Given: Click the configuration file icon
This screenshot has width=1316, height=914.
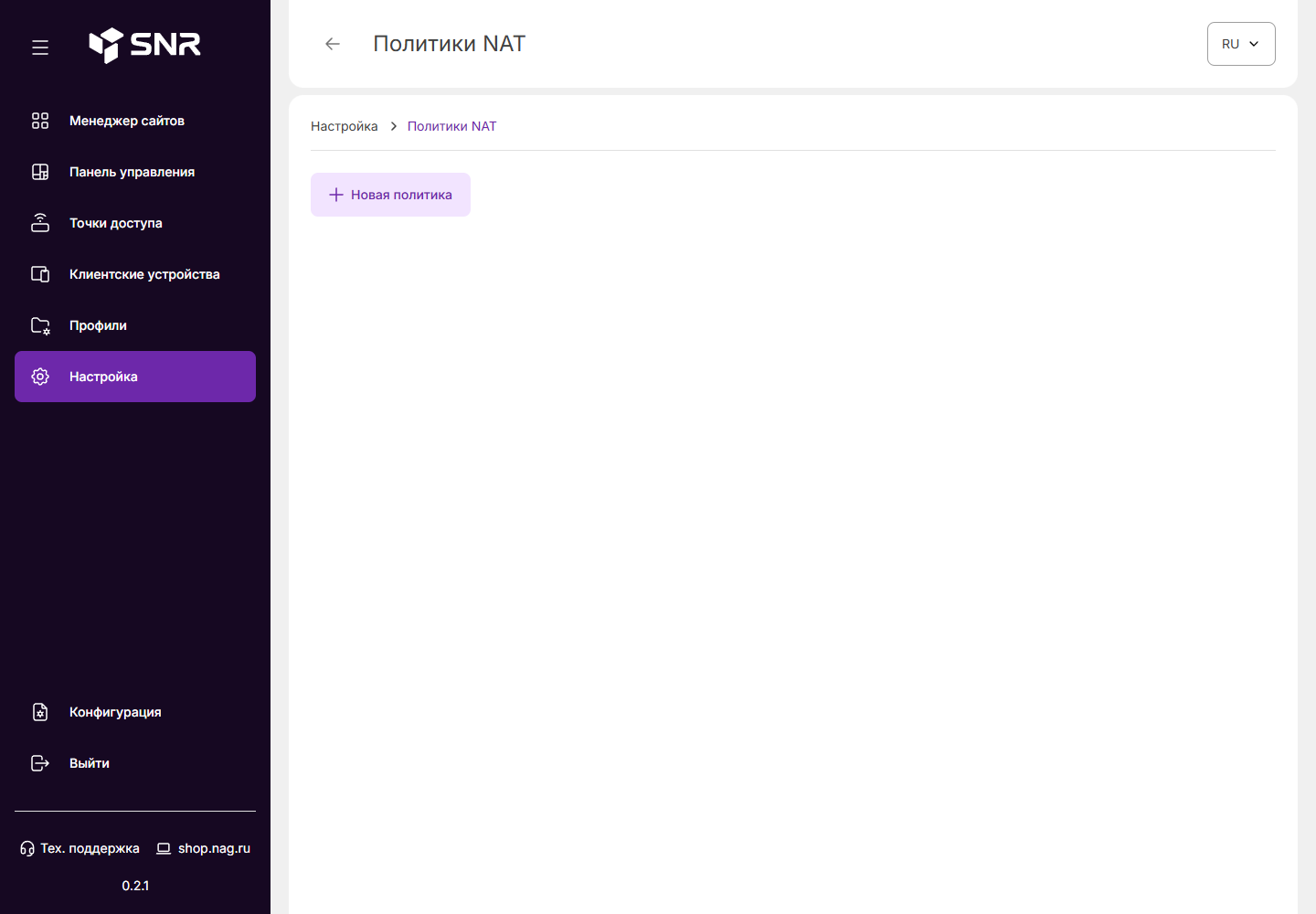Looking at the screenshot, I should tap(40, 712).
